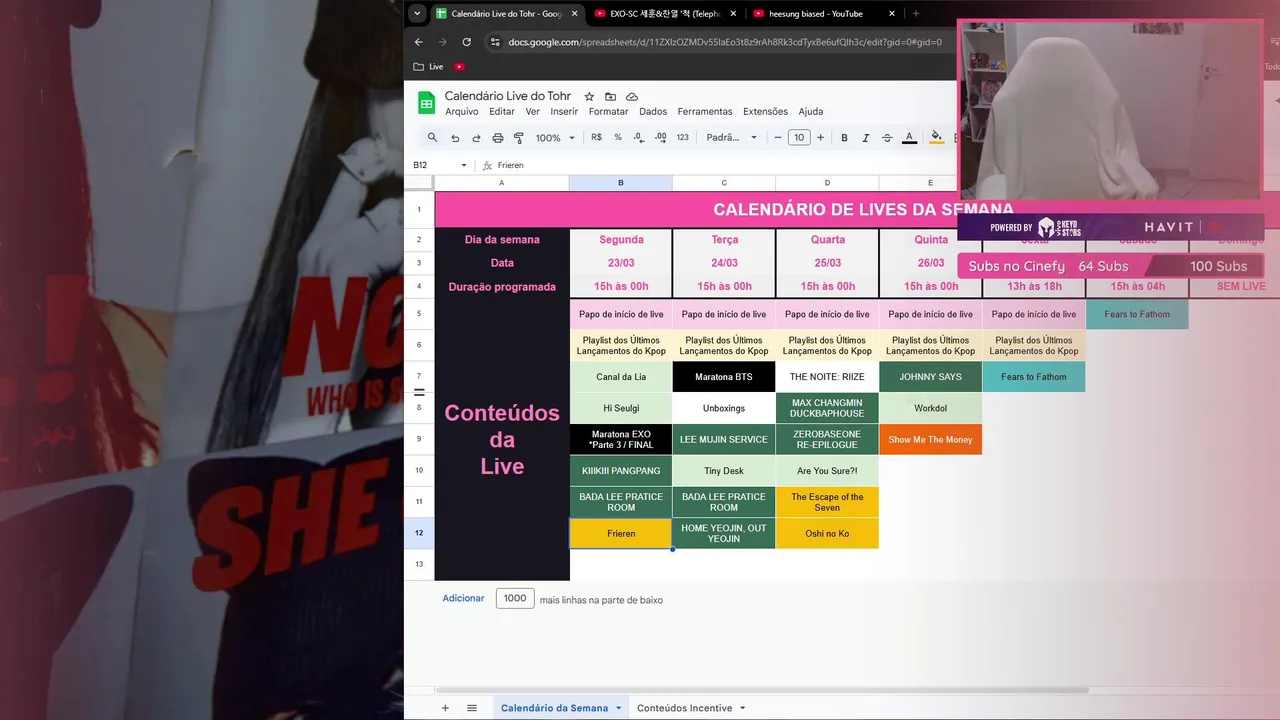The image size is (1280, 720).
Task: Format cell as percent
Action: (x=618, y=138)
